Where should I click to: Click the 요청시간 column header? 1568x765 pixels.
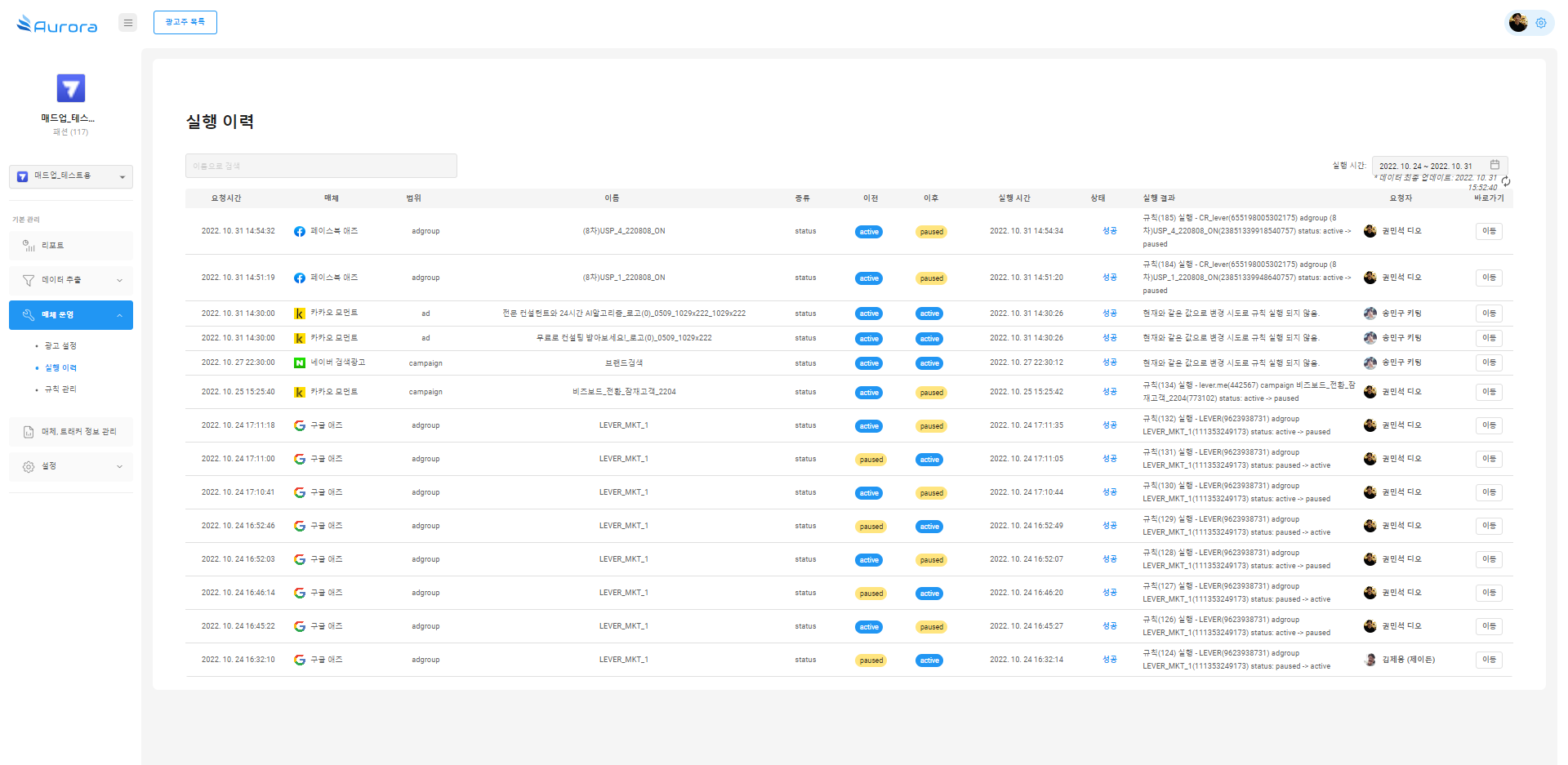tap(226, 198)
